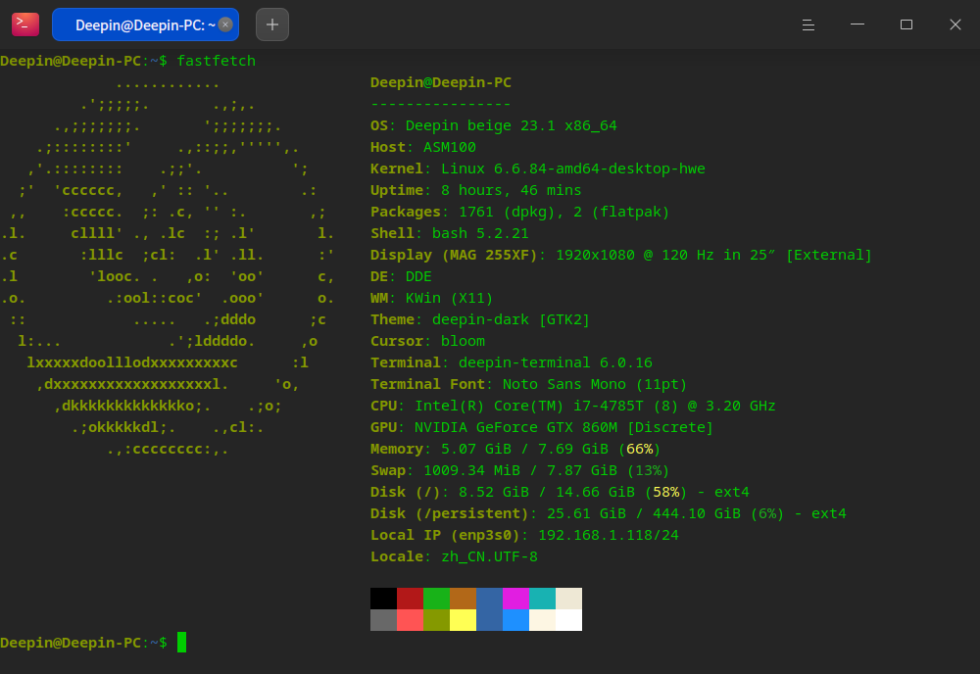Close the terminal window

click(x=955, y=24)
